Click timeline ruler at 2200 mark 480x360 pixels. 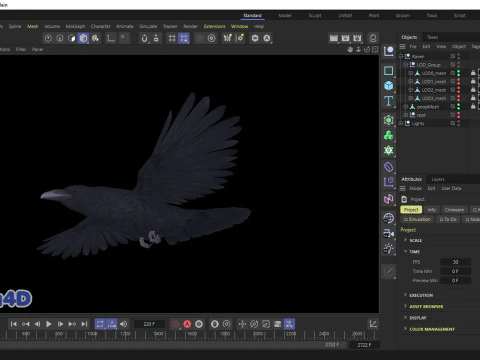(x=291, y=334)
